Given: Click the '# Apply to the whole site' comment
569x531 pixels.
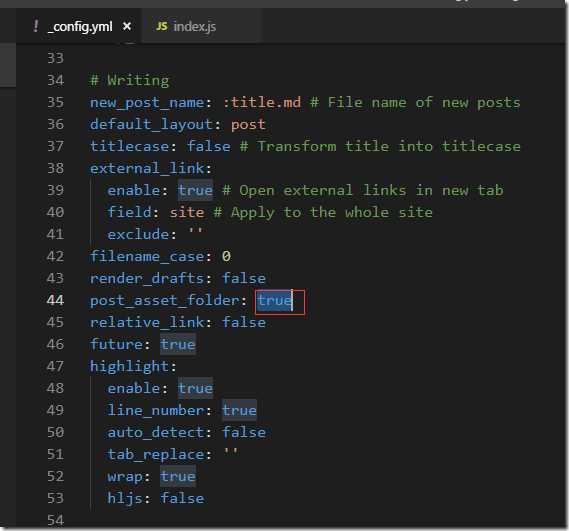Looking at the screenshot, I should [x=323, y=212].
